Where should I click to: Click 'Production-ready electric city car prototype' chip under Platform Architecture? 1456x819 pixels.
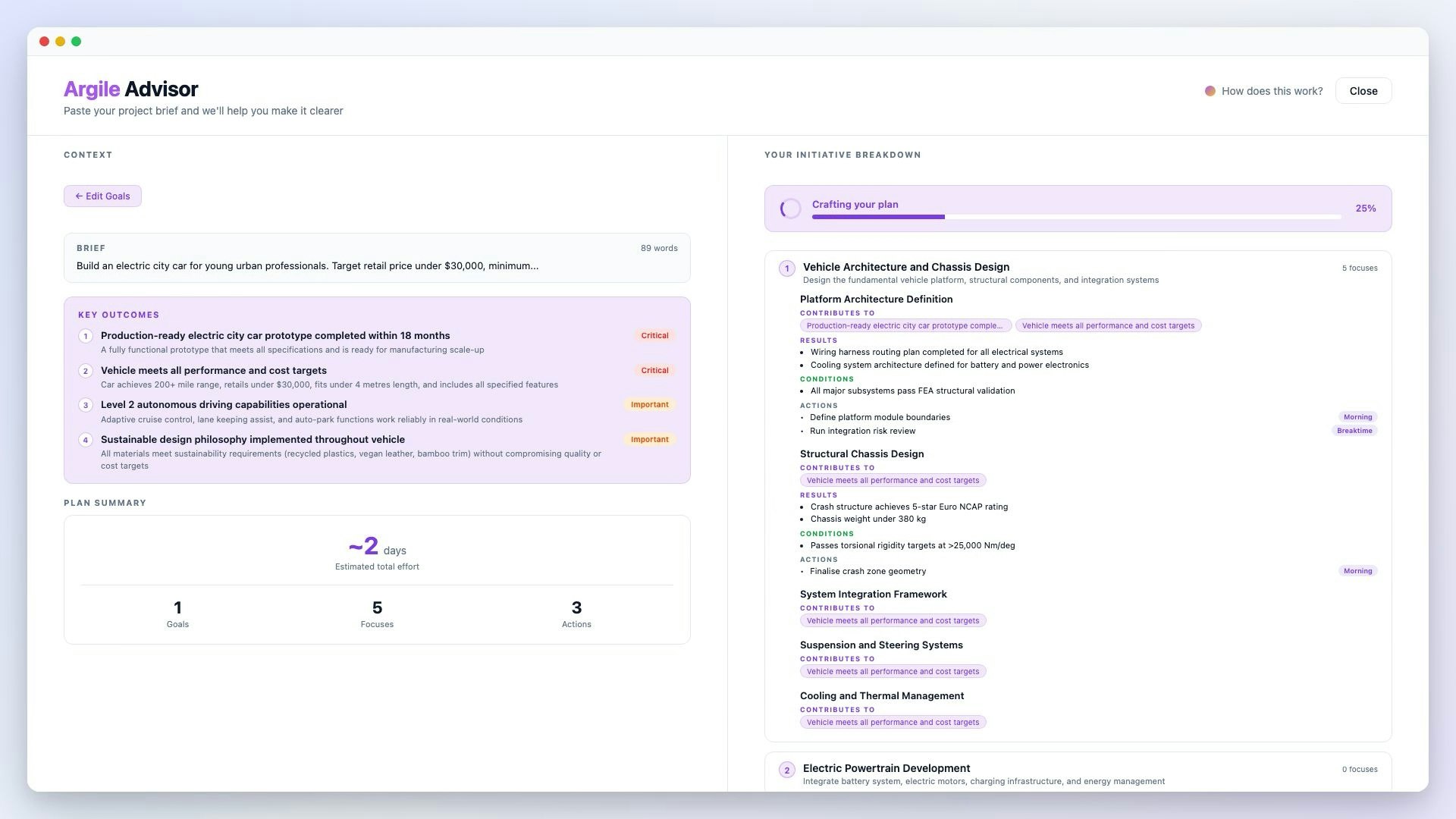click(x=905, y=325)
